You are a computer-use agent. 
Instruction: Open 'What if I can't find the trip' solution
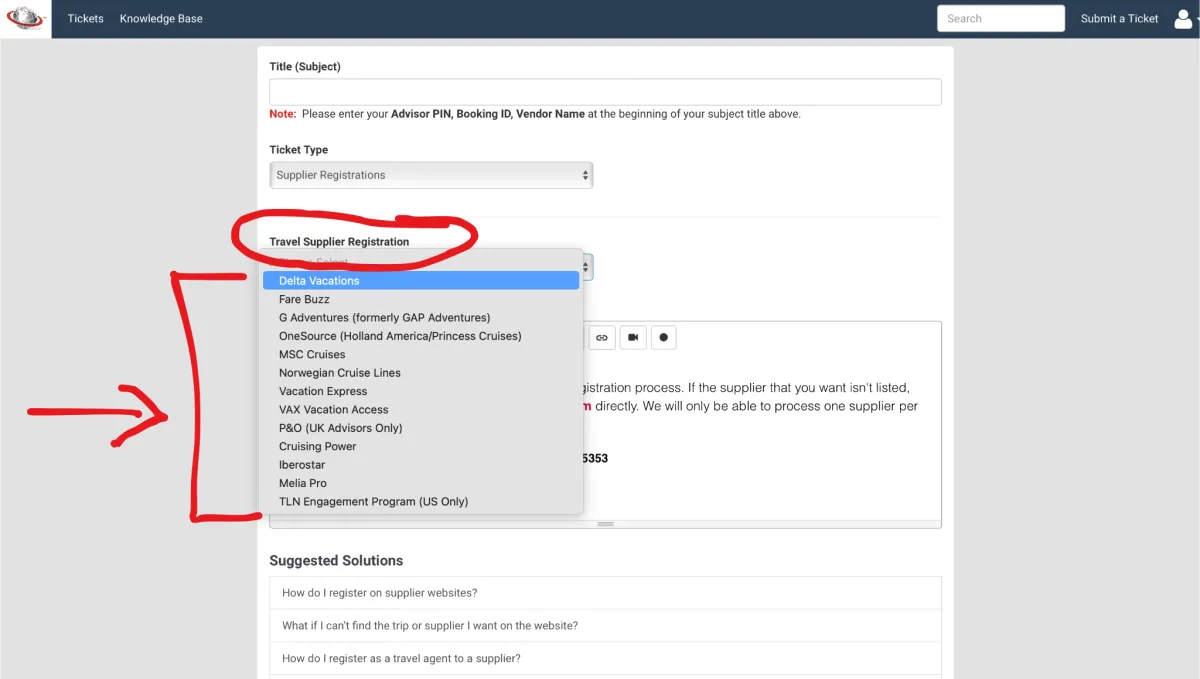(605, 626)
